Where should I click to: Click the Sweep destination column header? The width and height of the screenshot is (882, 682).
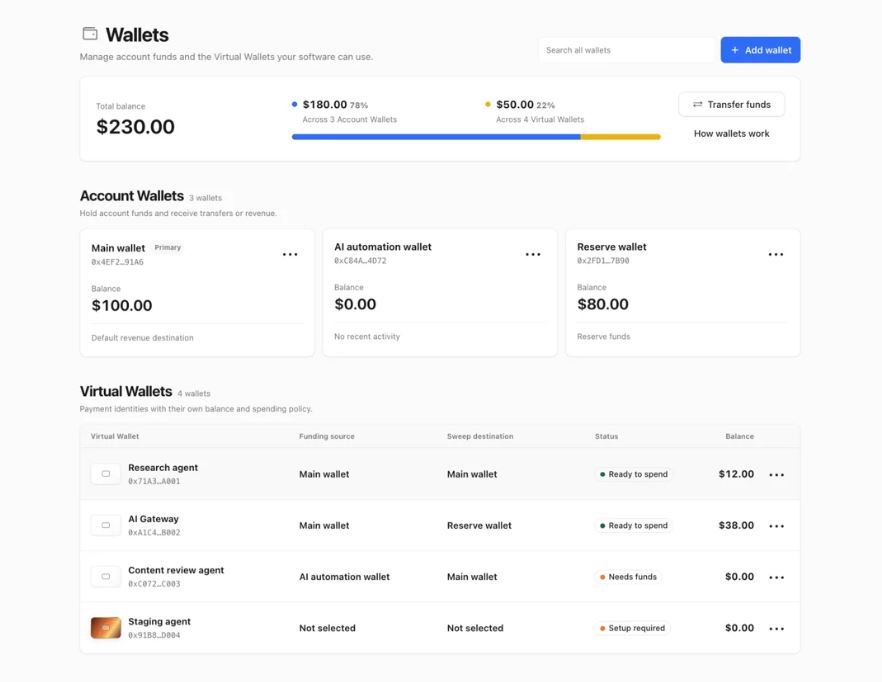(480, 436)
